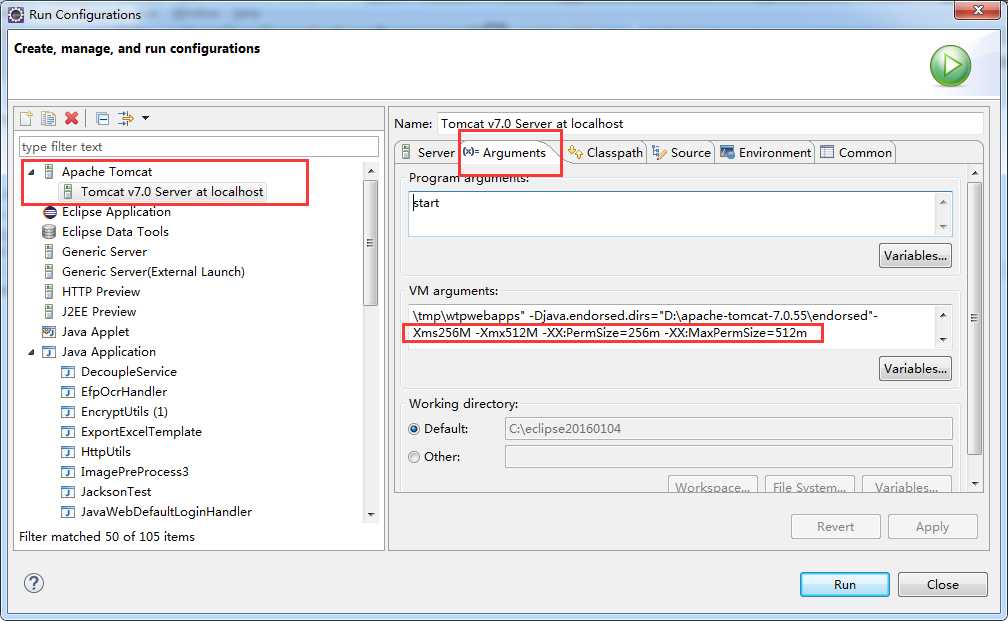This screenshot has width=1008, height=621.
Task: Click the ExportExcelTemplate launch icon
Action: click(x=68, y=431)
